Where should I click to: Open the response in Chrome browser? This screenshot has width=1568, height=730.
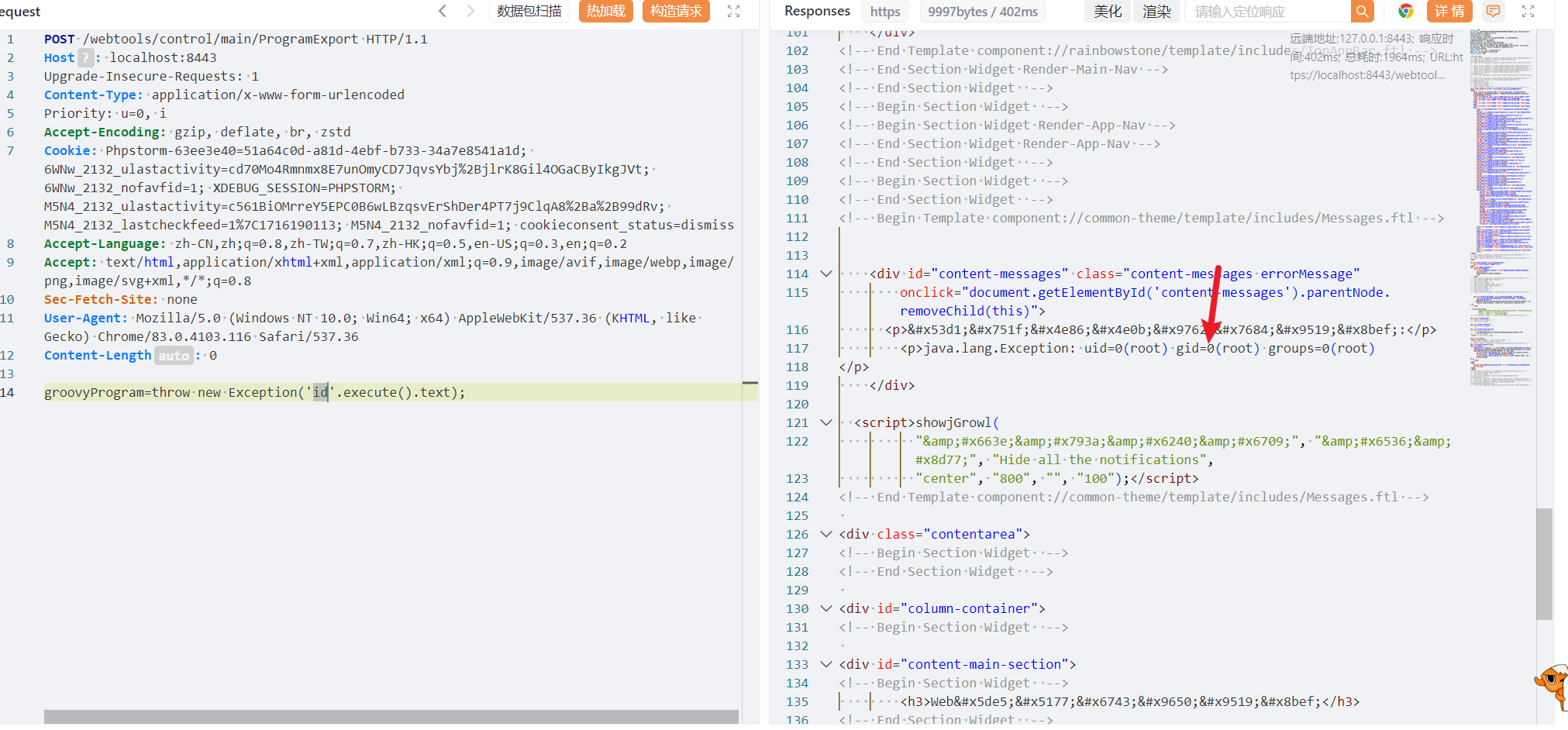click(1406, 11)
